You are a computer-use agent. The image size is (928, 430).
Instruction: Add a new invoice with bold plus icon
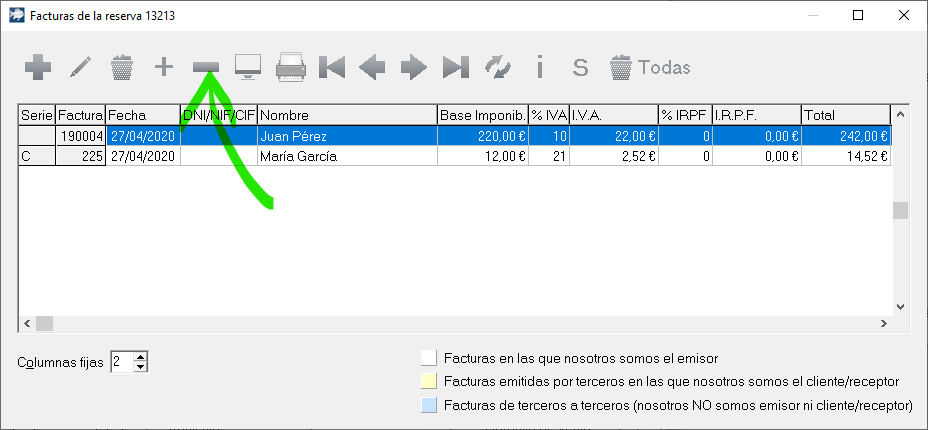(38, 67)
